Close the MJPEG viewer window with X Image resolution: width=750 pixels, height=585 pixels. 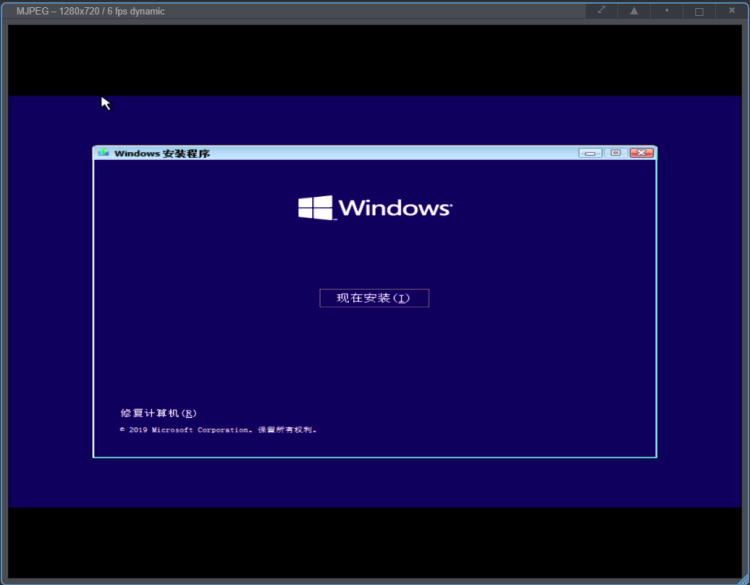(731, 11)
